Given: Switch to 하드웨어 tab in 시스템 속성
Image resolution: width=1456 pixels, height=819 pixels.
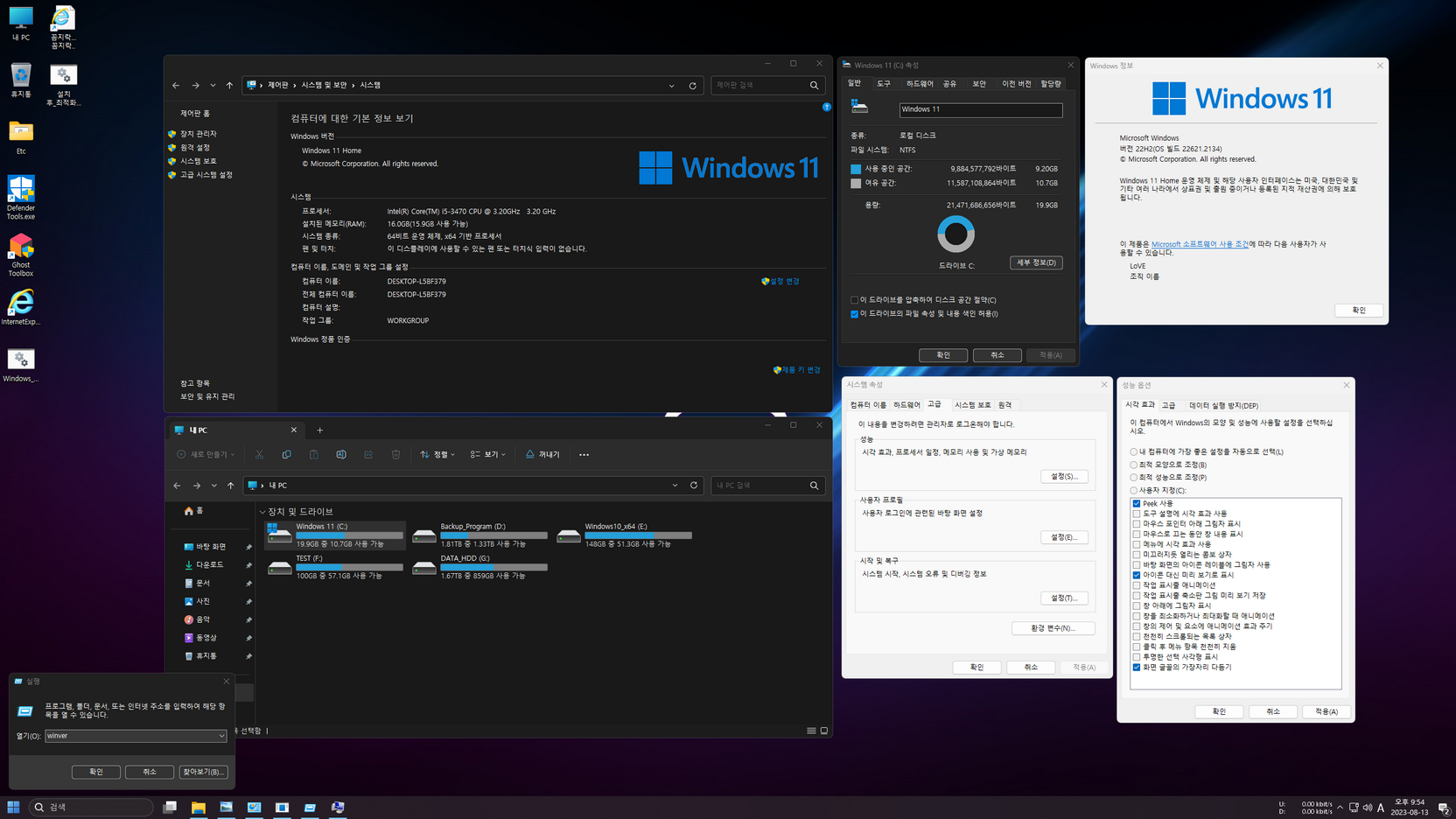Looking at the screenshot, I should tap(906, 405).
